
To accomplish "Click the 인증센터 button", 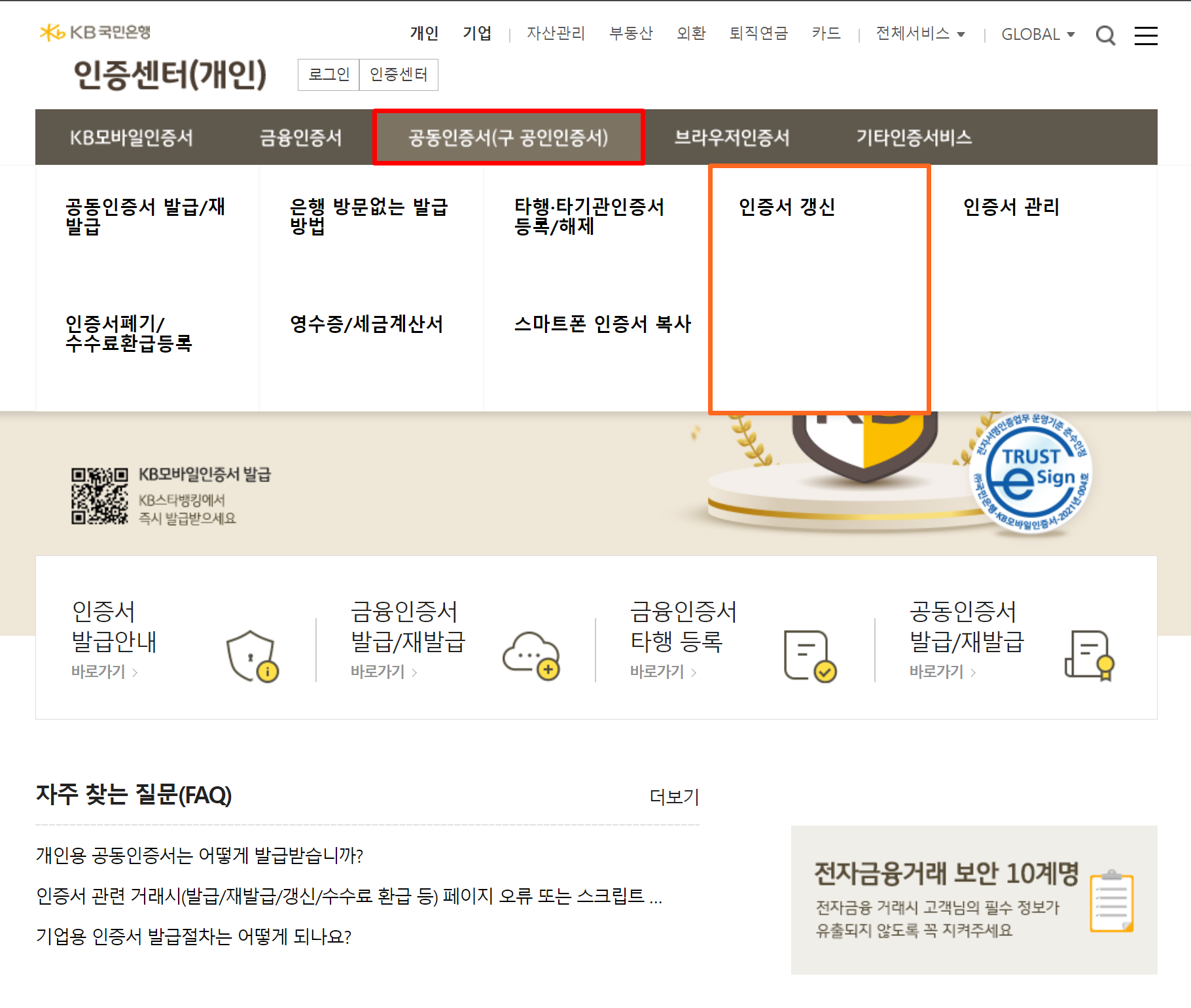I will point(399,75).
